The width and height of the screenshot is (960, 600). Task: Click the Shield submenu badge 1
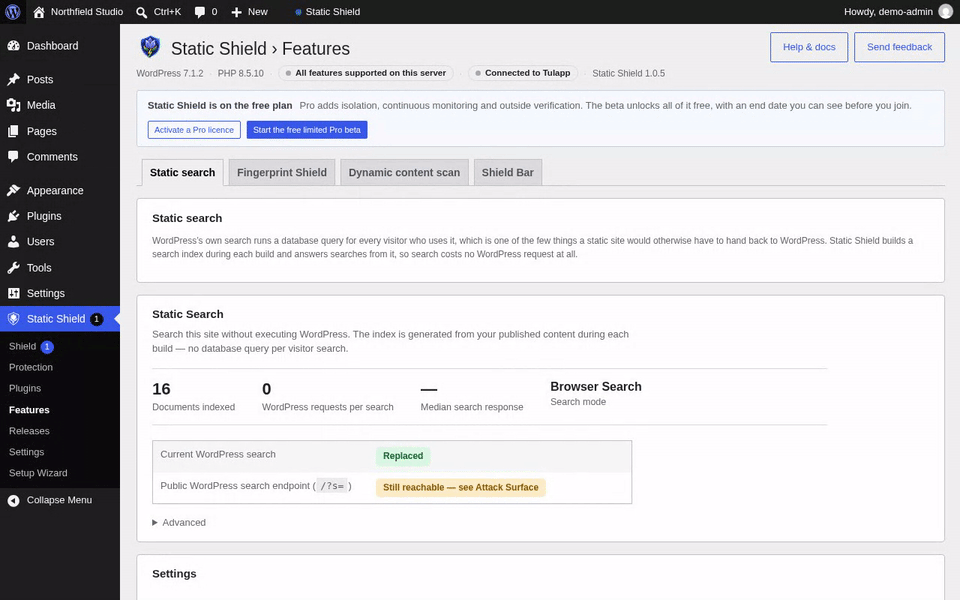click(x=47, y=347)
